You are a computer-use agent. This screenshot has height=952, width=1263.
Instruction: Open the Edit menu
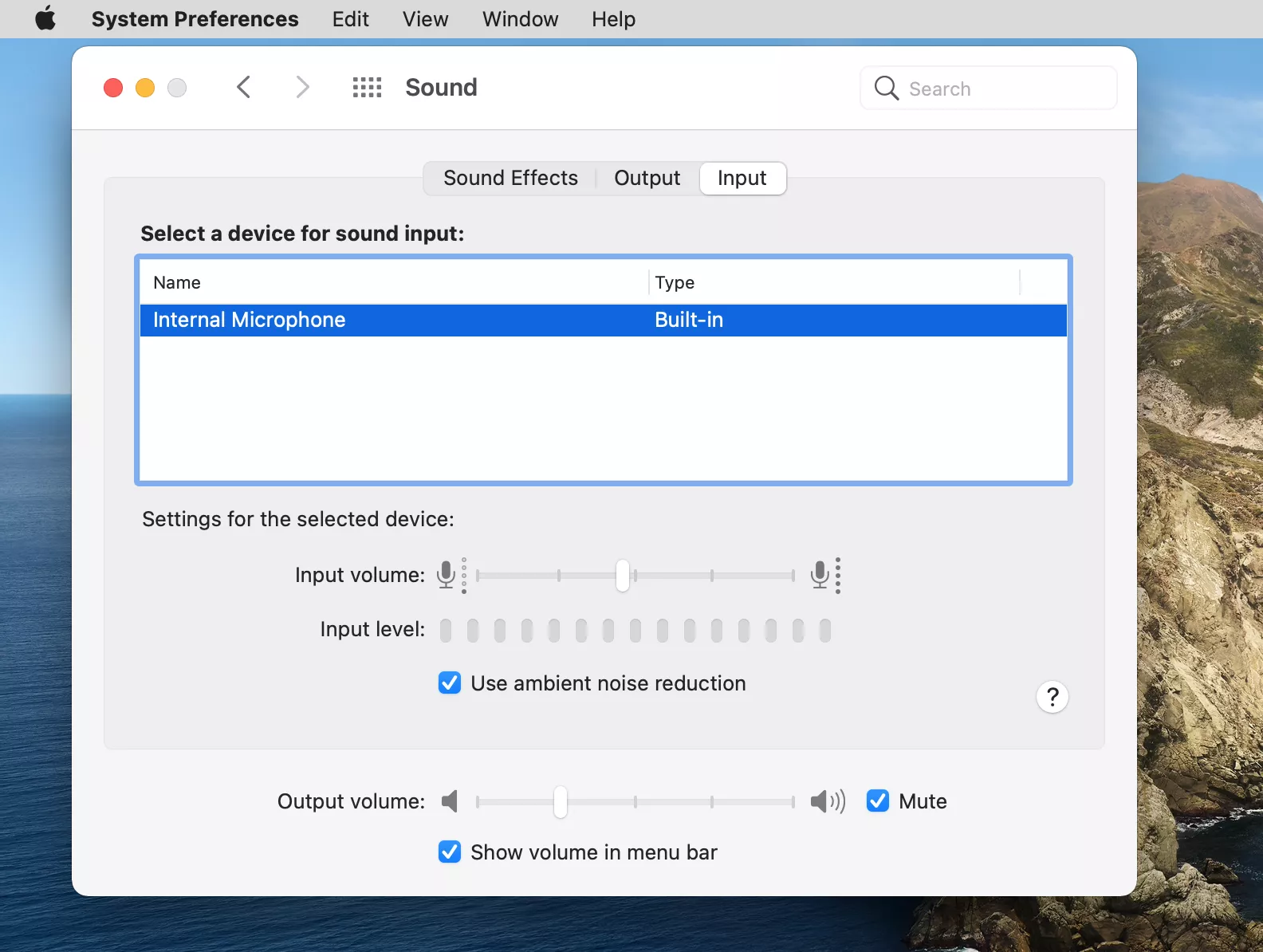click(350, 19)
